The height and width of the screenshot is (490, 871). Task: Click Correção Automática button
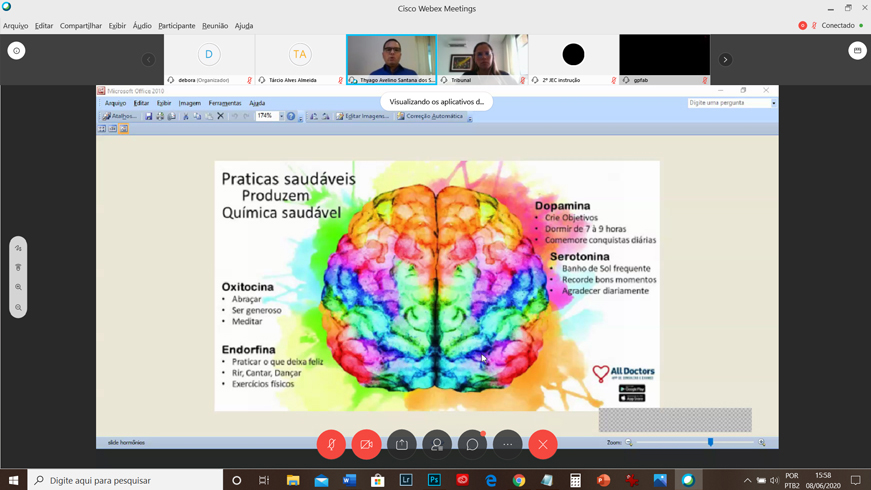[x=430, y=116]
